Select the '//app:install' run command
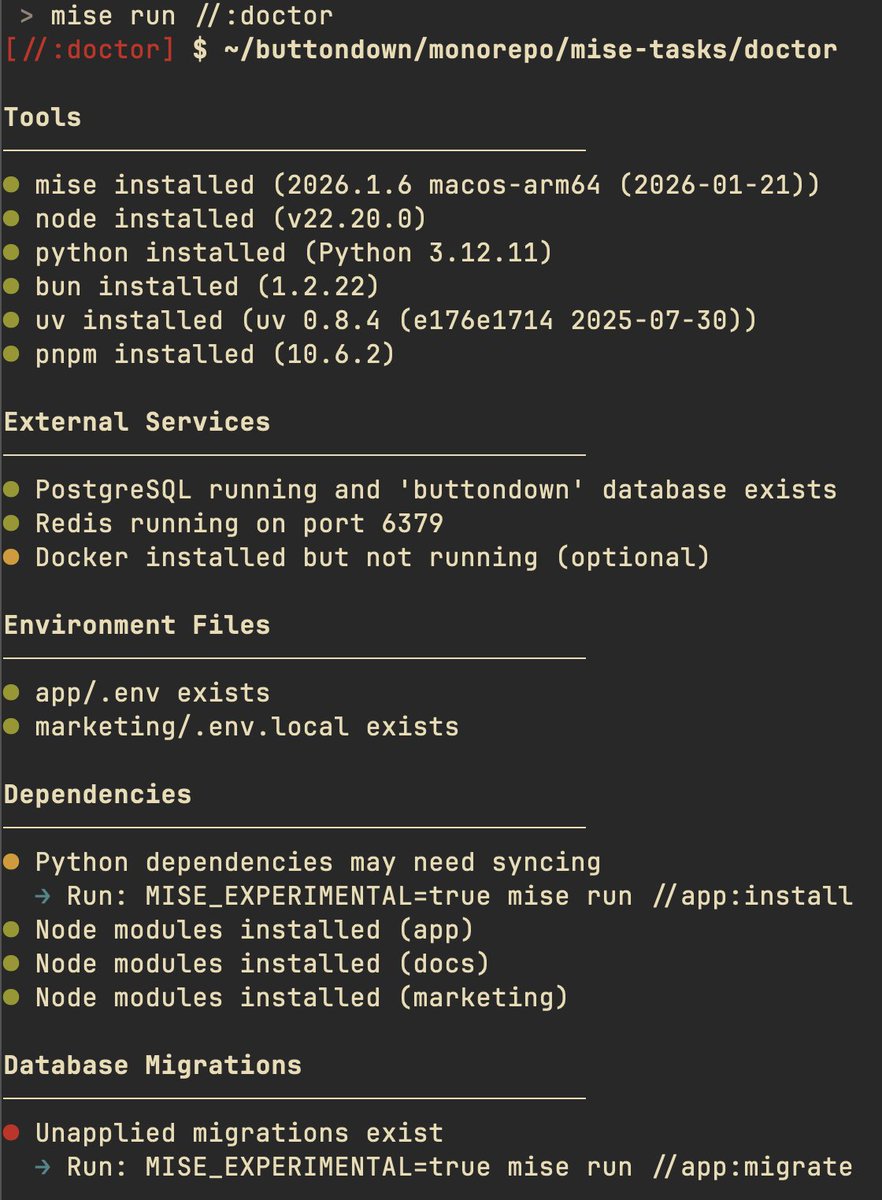The image size is (882, 1200). [460, 896]
